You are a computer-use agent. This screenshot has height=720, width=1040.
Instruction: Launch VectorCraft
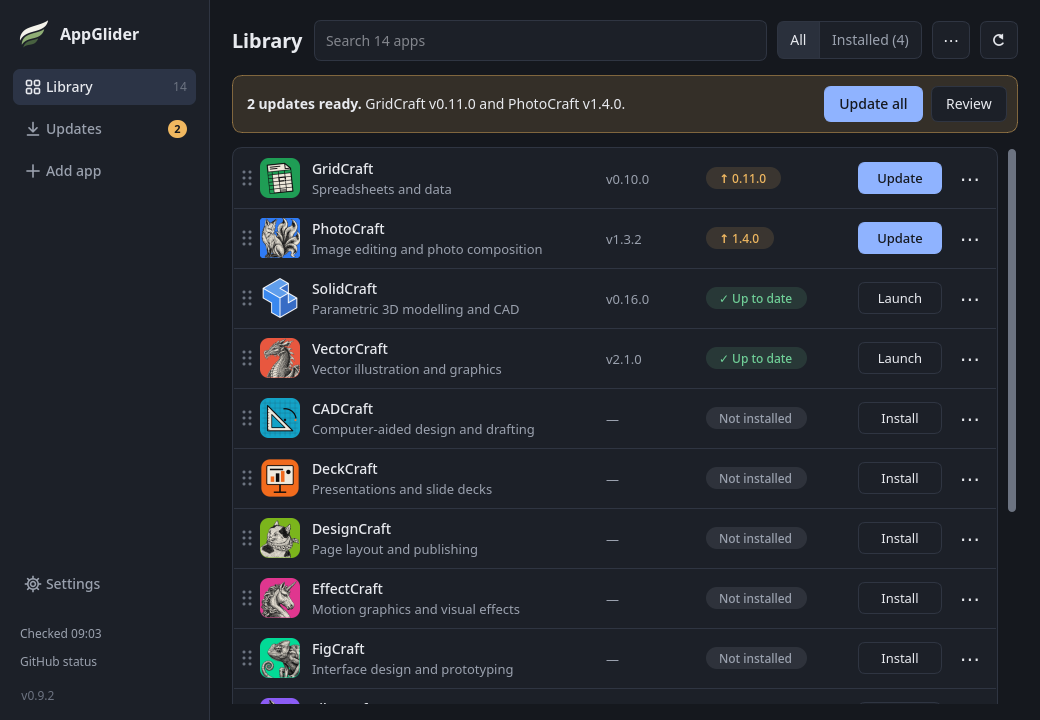click(x=899, y=358)
